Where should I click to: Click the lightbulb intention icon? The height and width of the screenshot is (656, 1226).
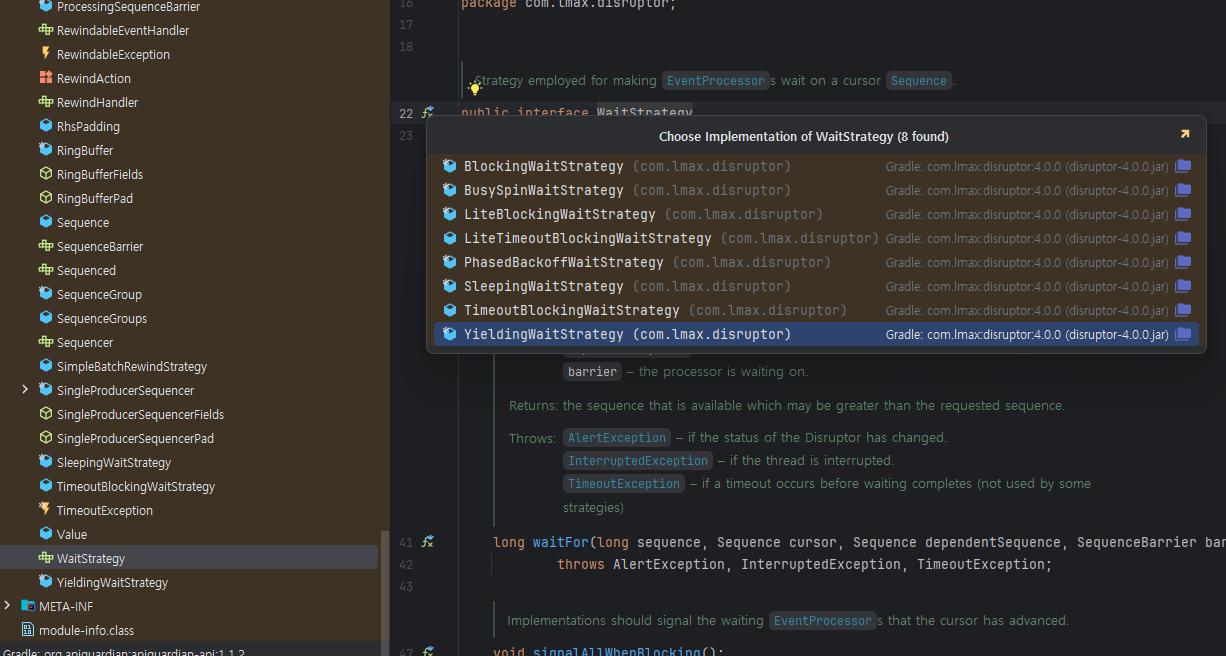(x=475, y=88)
